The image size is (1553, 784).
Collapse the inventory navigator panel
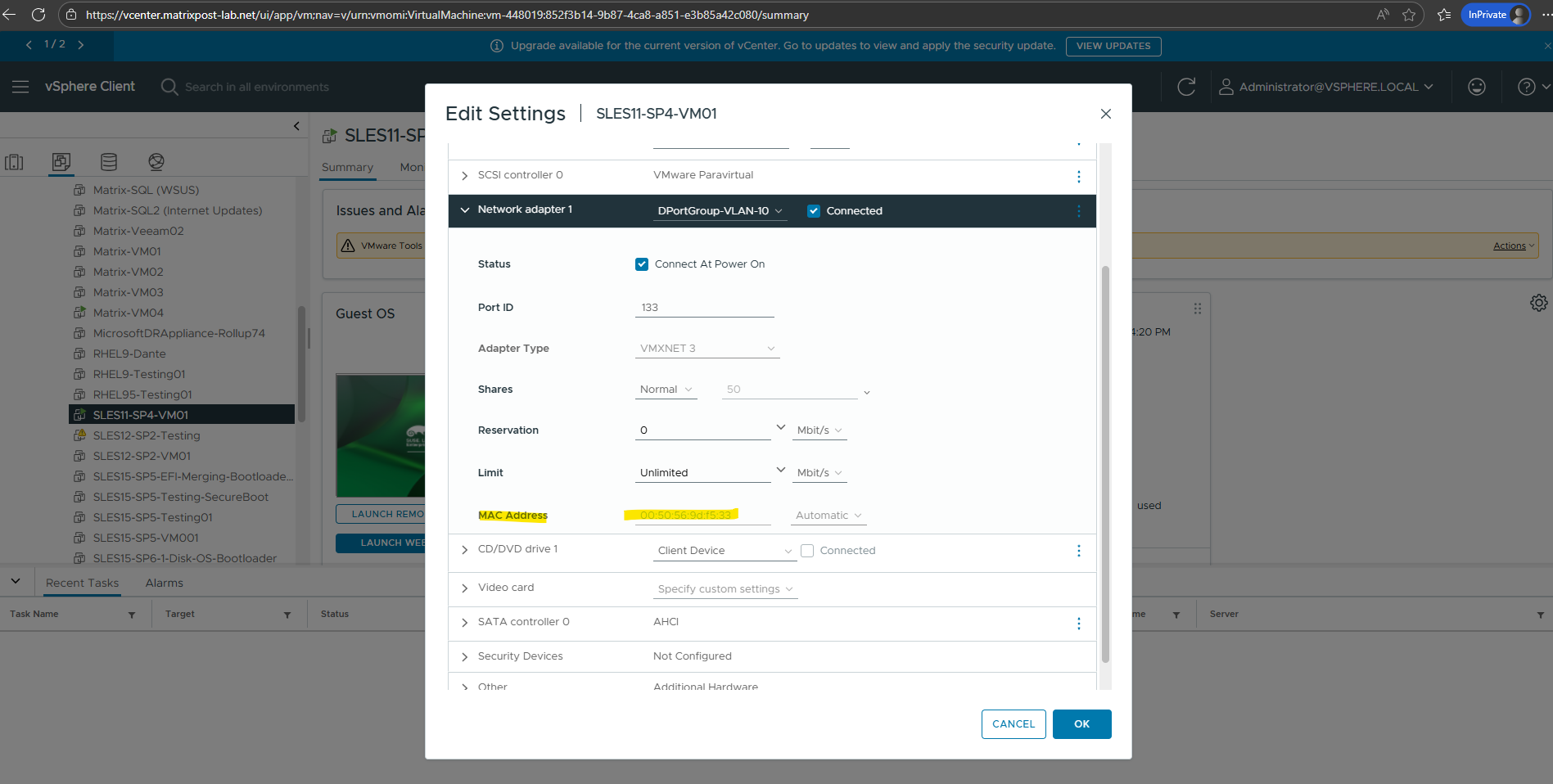tap(296, 126)
